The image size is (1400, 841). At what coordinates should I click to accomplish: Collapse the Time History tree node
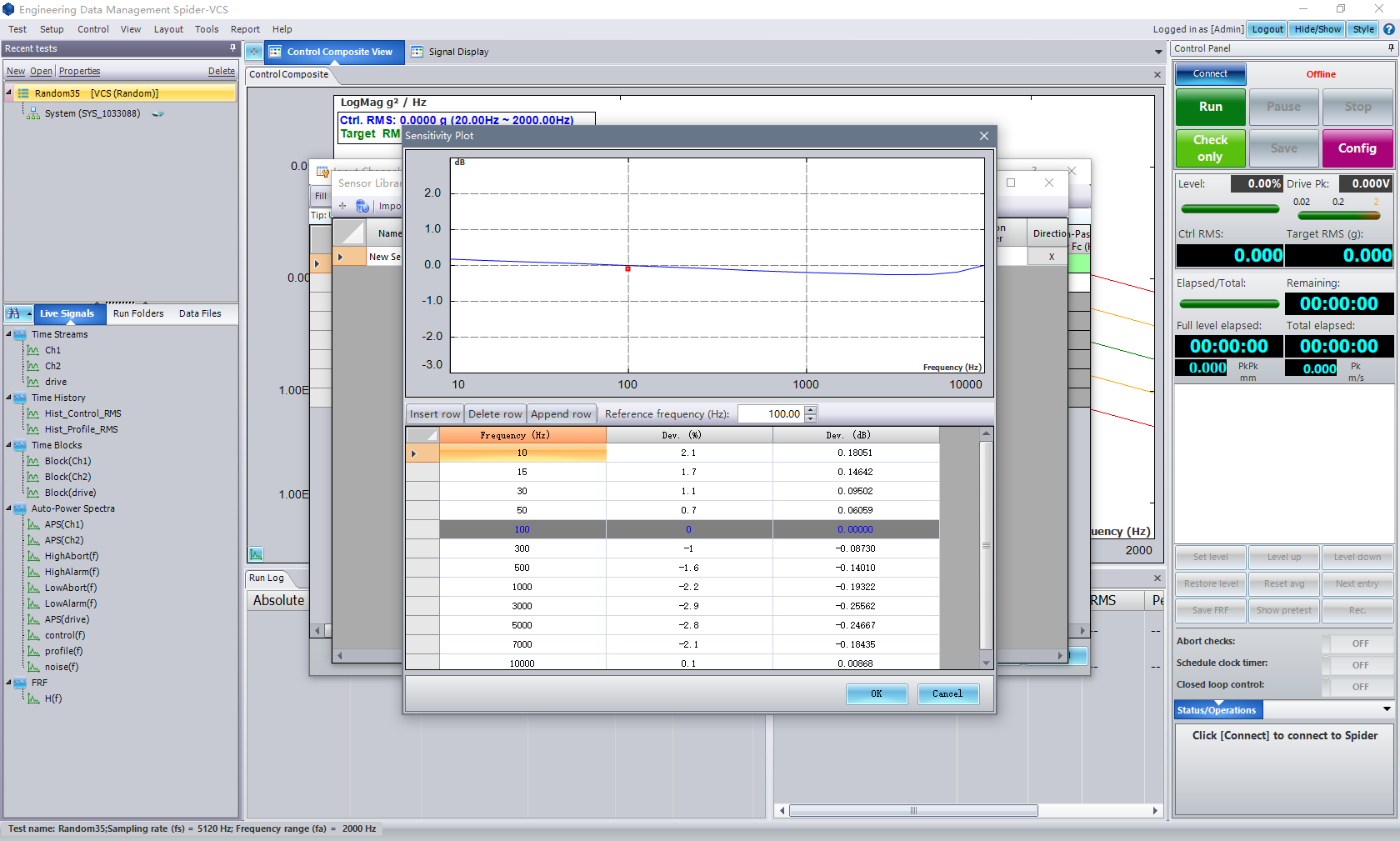pos(9,398)
